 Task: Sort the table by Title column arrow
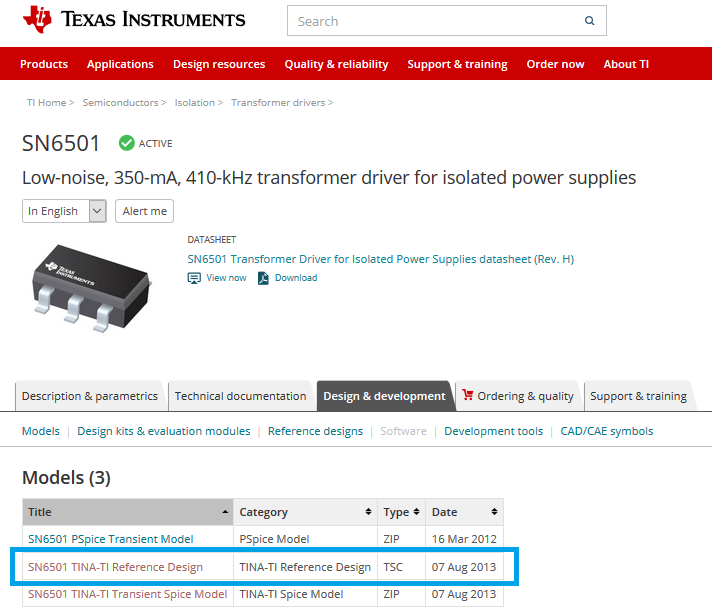pyautogui.click(x=225, y=512)
